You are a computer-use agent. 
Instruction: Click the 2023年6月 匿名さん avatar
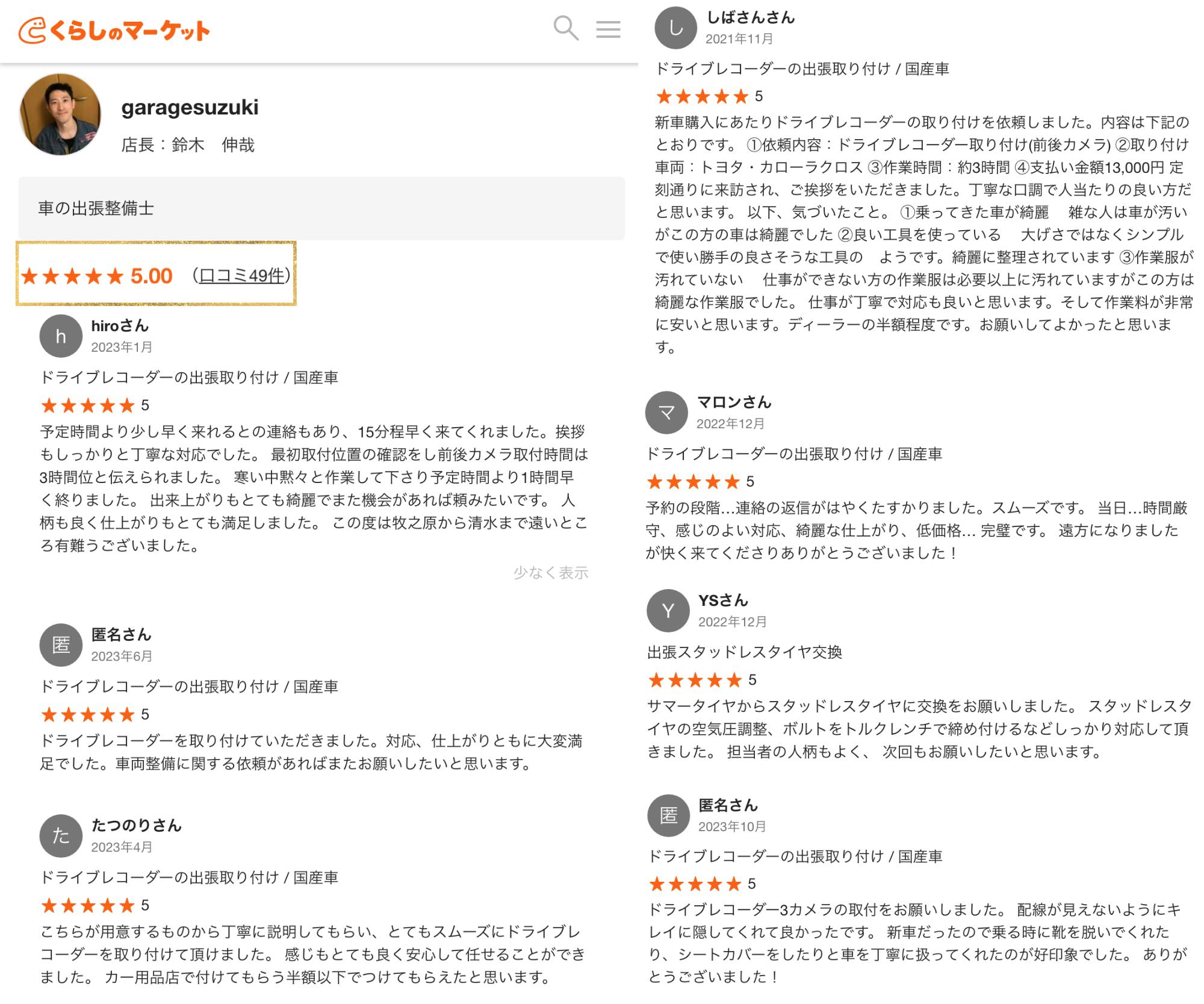click(x=61, y=645)
